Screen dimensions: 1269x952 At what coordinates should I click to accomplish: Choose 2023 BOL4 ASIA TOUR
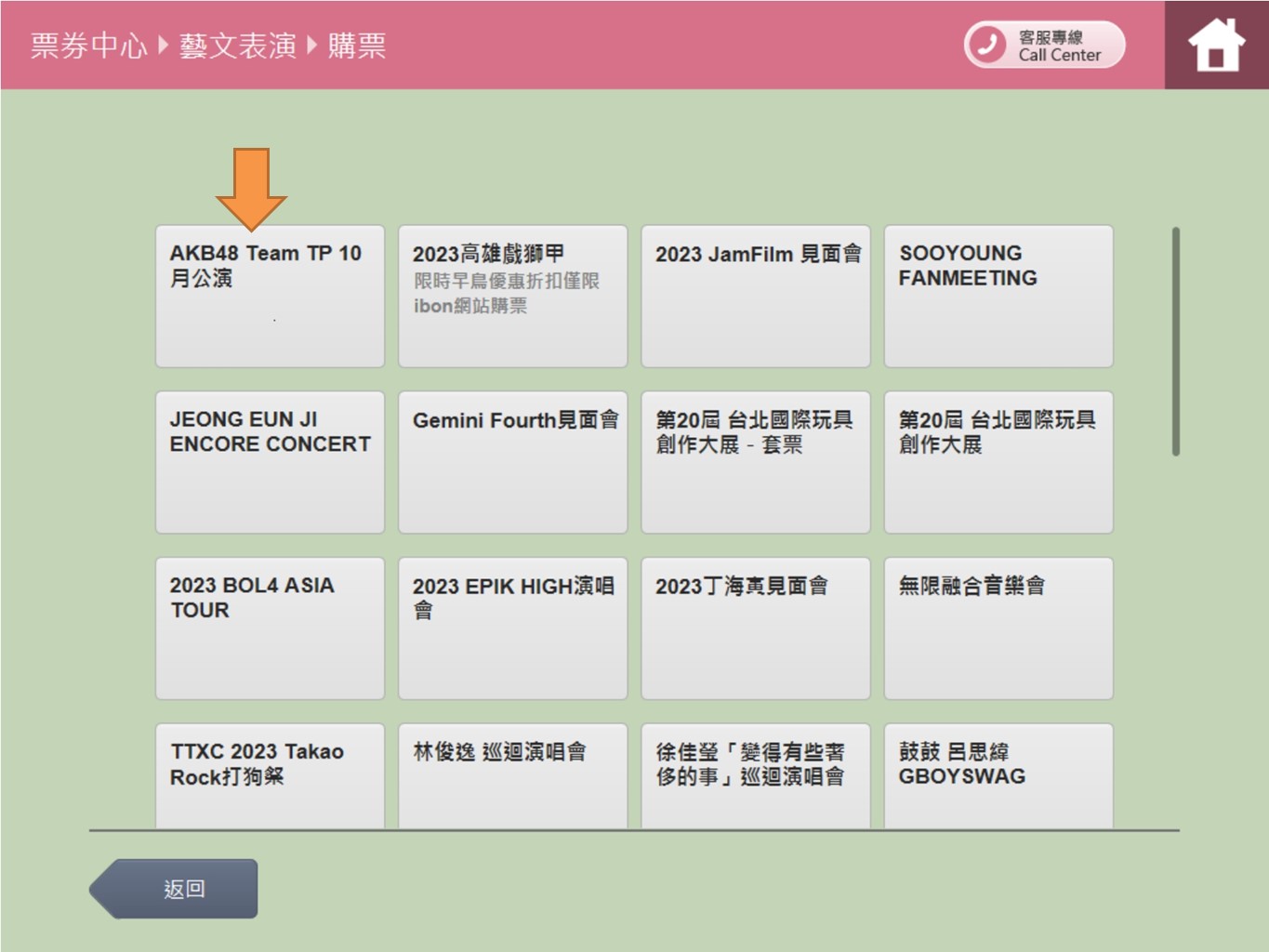[x=270, y=628]
